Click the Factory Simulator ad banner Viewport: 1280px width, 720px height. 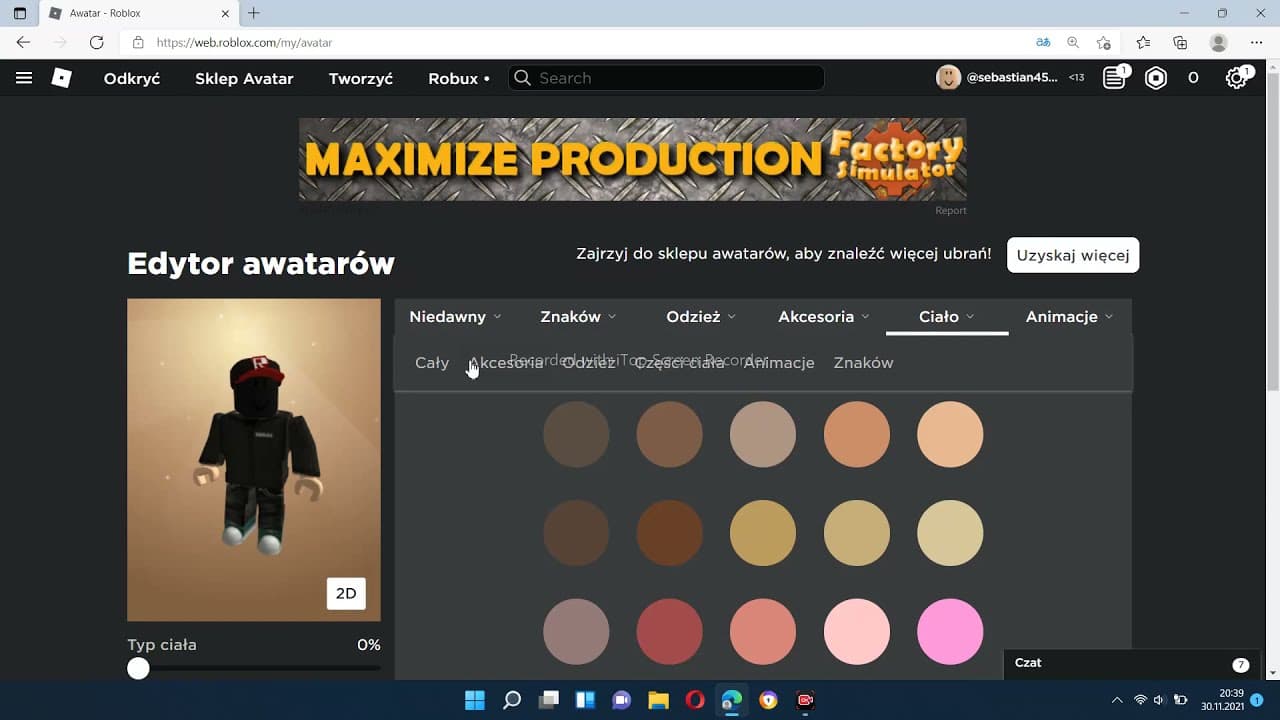pos(632,159)
